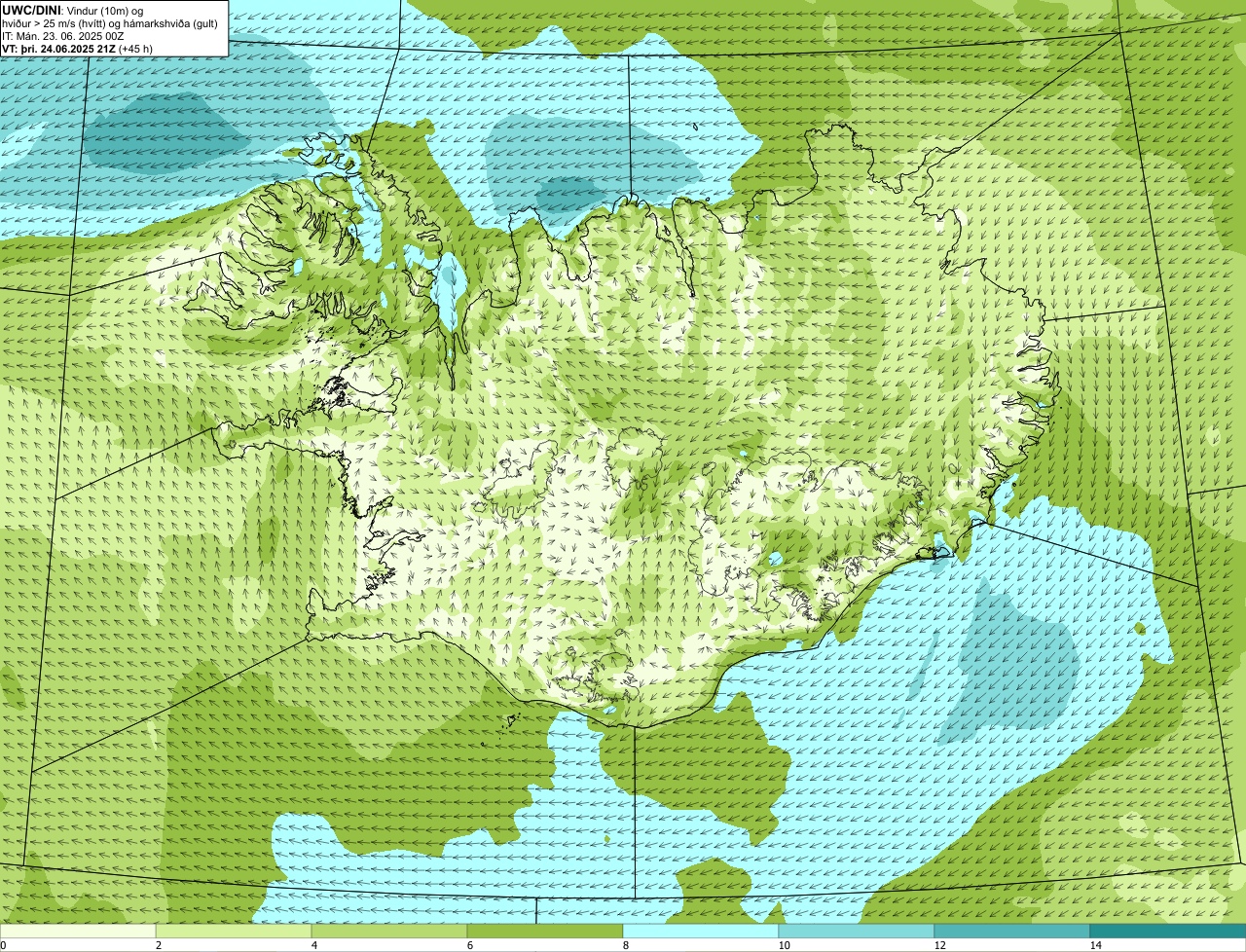Pick the color bar swatch between 10 and 12
The width and height of the screenshot is (1246, 952).
coord(857,931)
